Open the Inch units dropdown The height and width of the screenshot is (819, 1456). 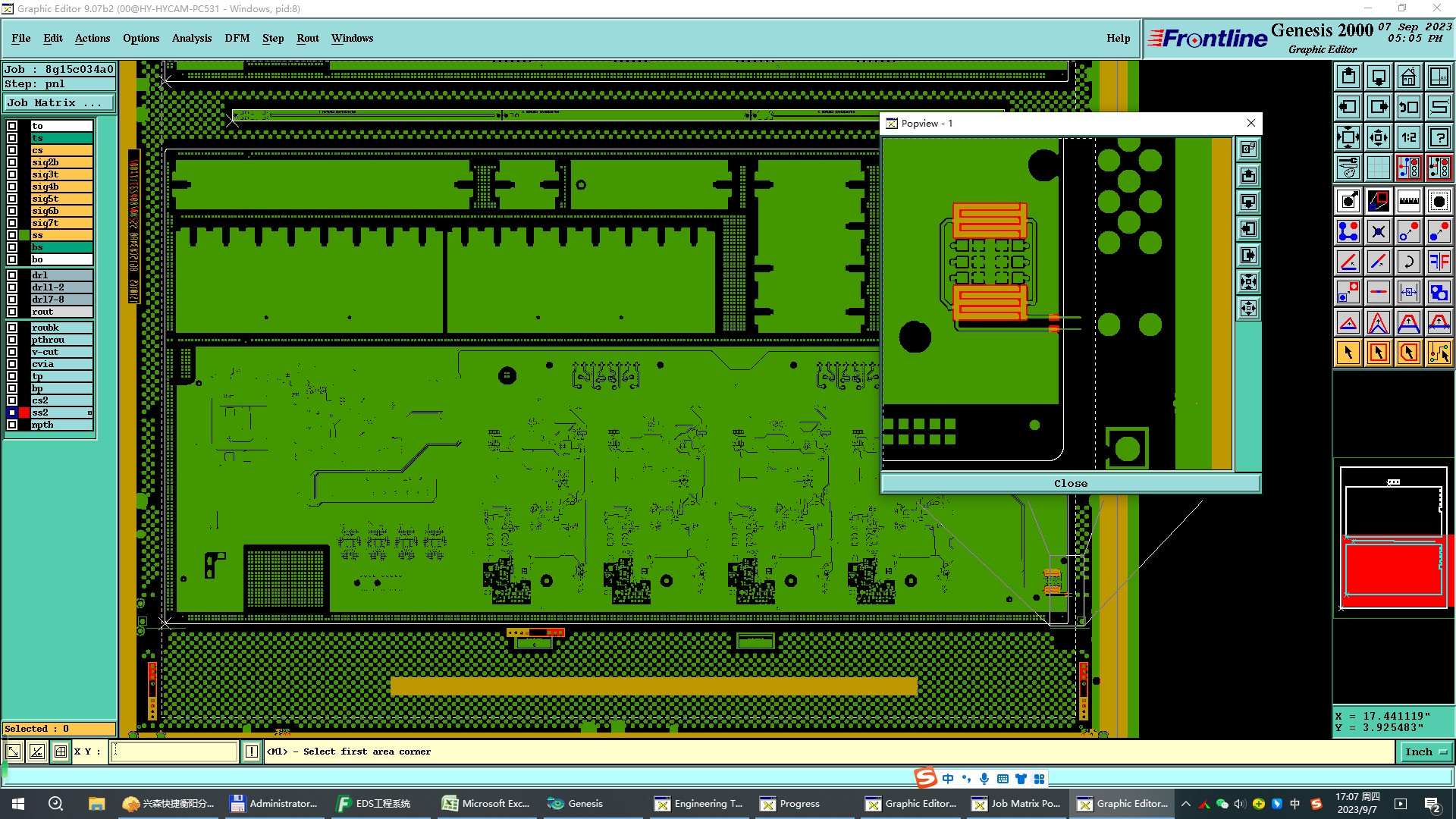[1425, 752]
